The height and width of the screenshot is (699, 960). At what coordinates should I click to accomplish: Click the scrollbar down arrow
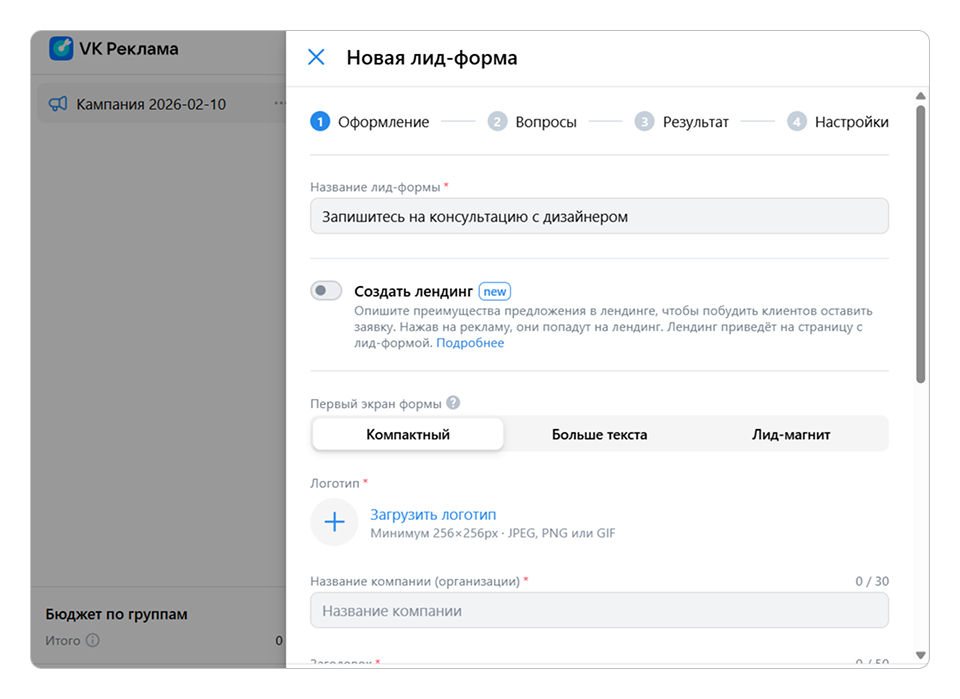920,656
